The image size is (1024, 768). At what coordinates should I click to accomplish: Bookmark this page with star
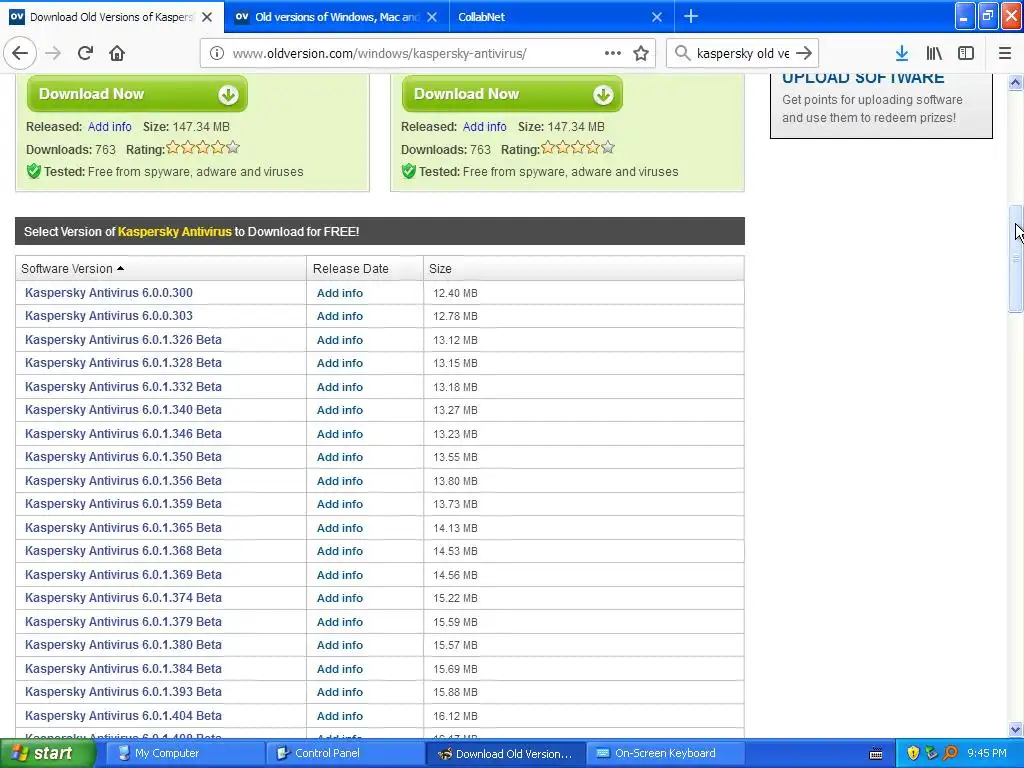coord(641,53)
